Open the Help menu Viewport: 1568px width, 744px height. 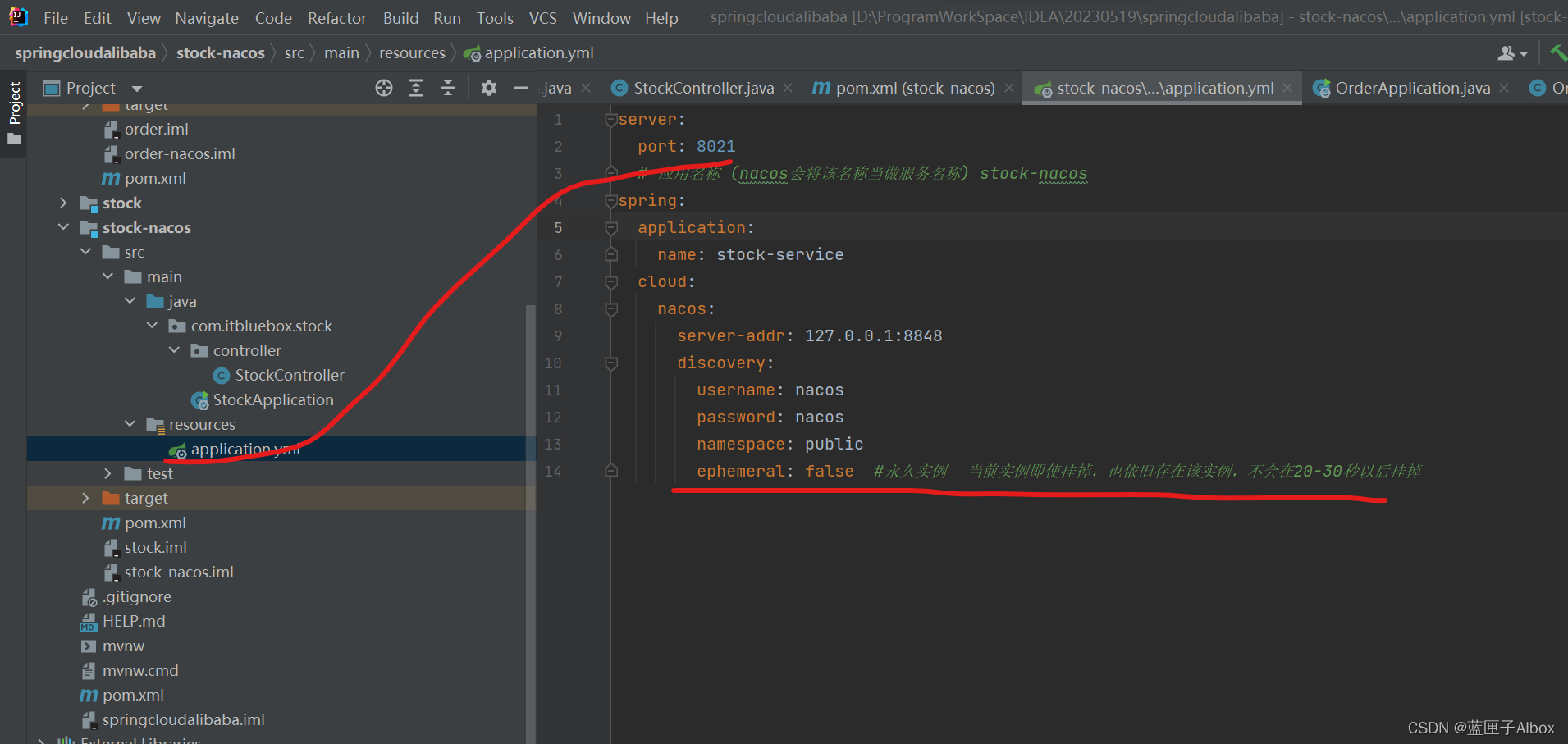(661, 18)
